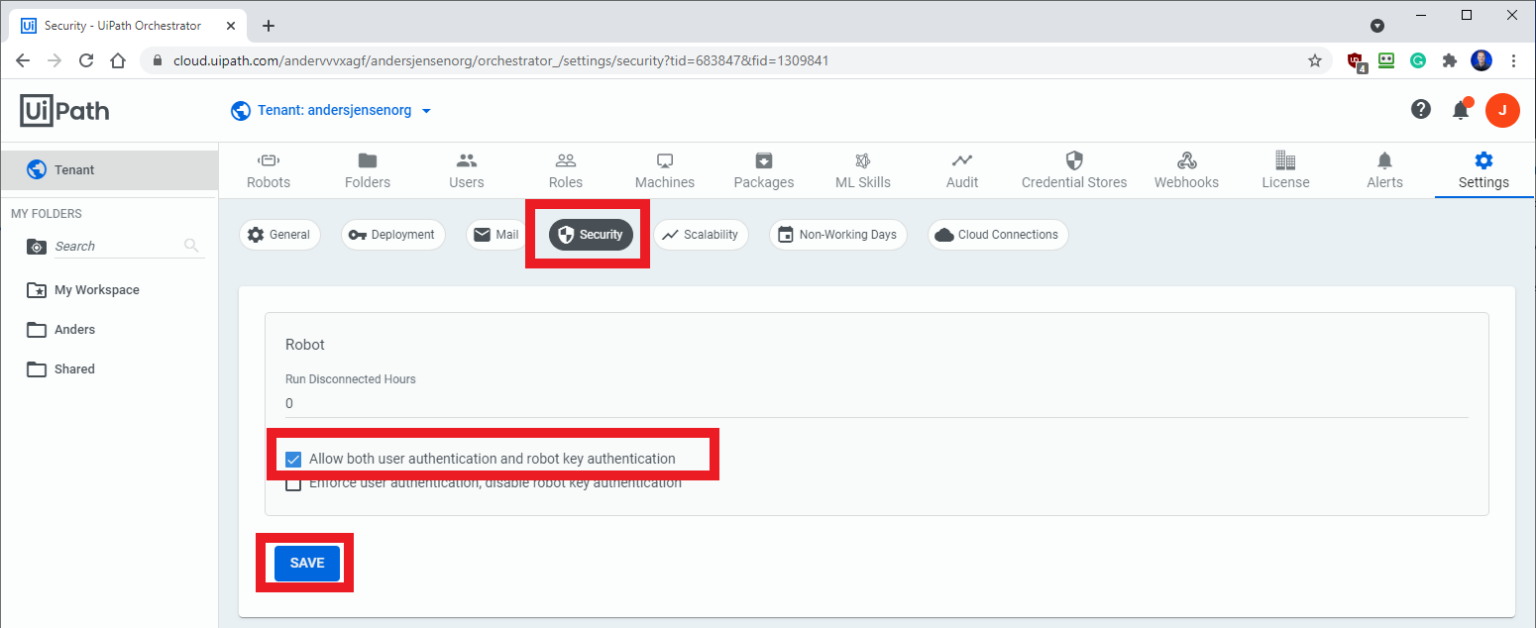Open the Audit log section
The image size is (1536, 628).
(x=961, y=169)
